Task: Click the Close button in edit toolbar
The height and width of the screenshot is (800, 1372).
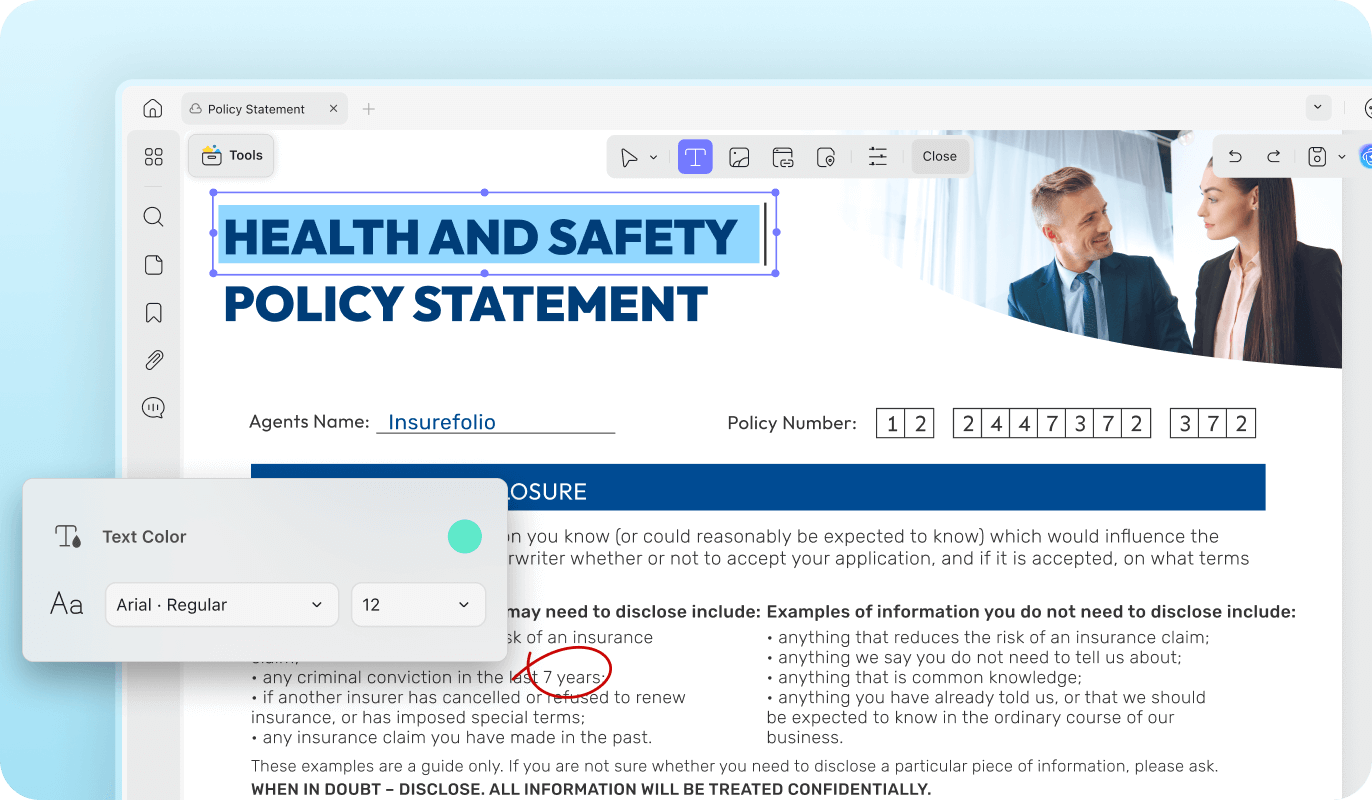Action: pyautogui.click(x=939, y=156)
